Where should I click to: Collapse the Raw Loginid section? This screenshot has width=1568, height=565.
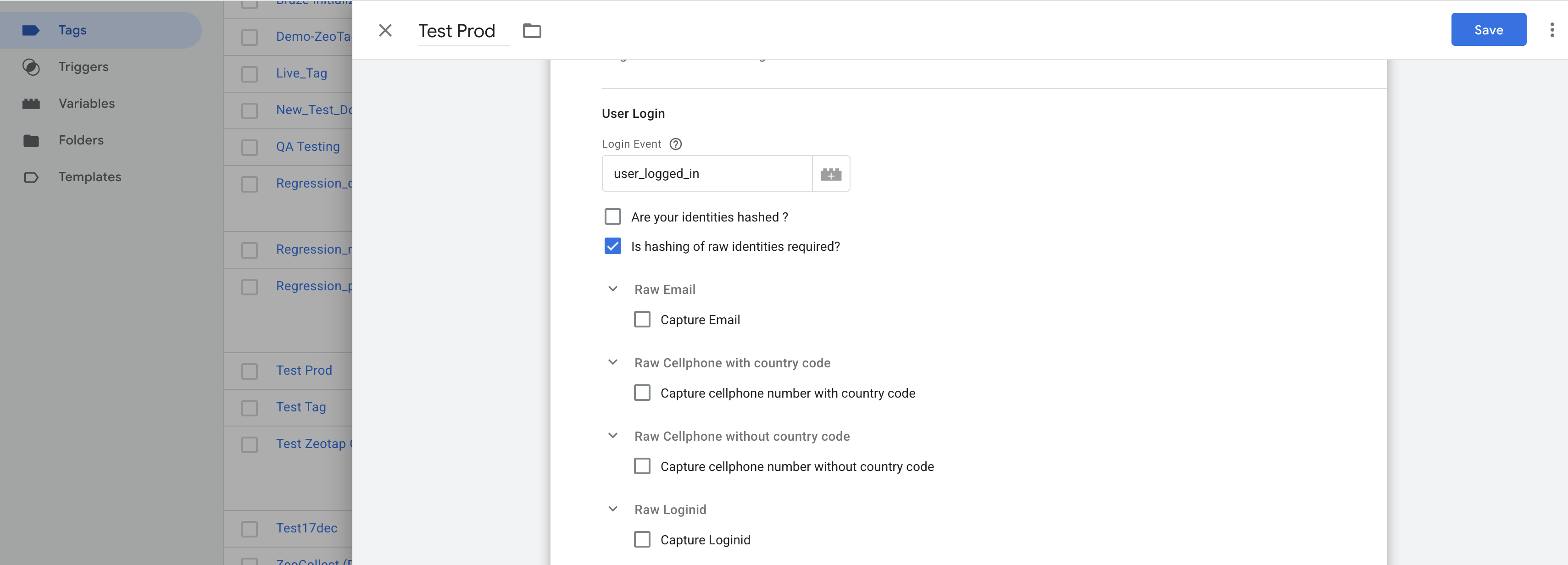click(x=612, y=509)
